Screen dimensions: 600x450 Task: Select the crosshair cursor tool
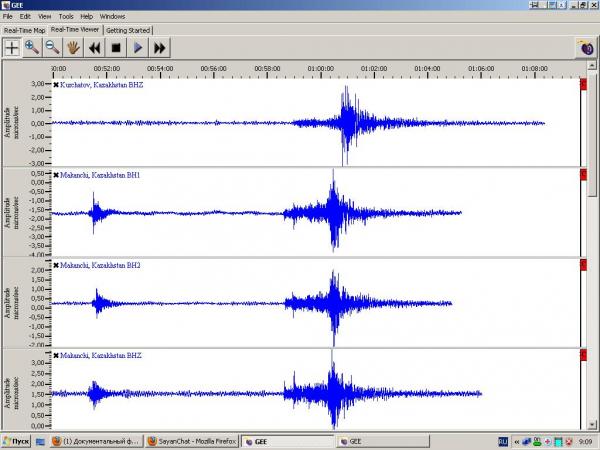click(x=12, y=48)
